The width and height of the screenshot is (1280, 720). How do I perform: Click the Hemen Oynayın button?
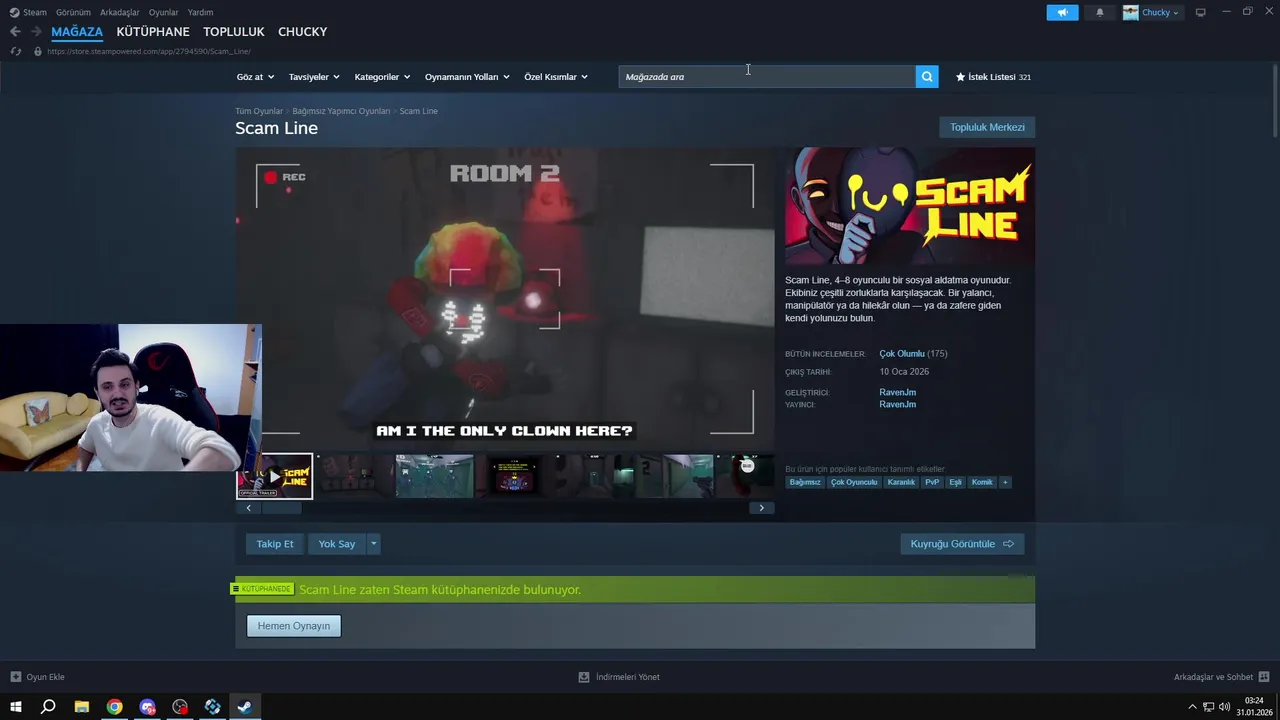tap(294, 626)
